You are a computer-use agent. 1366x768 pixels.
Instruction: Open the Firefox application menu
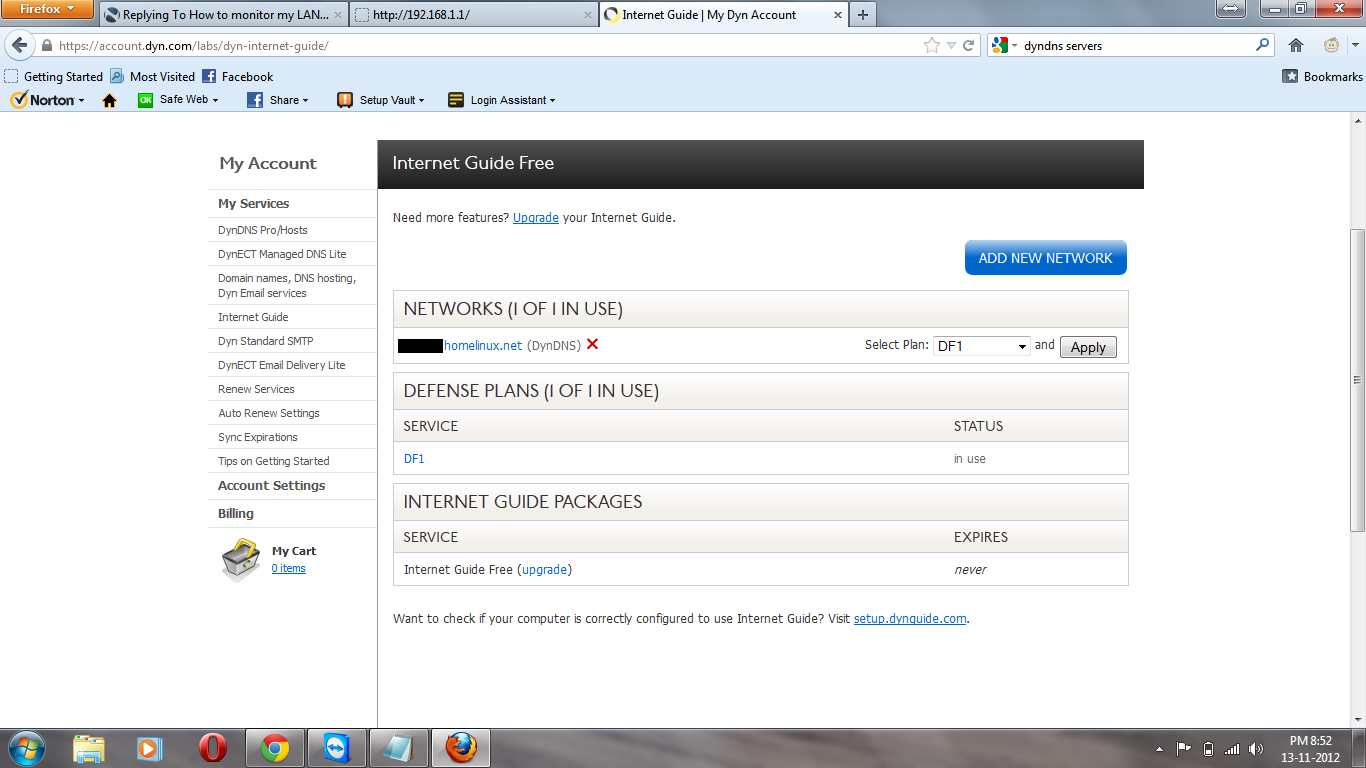pos(47,10)
